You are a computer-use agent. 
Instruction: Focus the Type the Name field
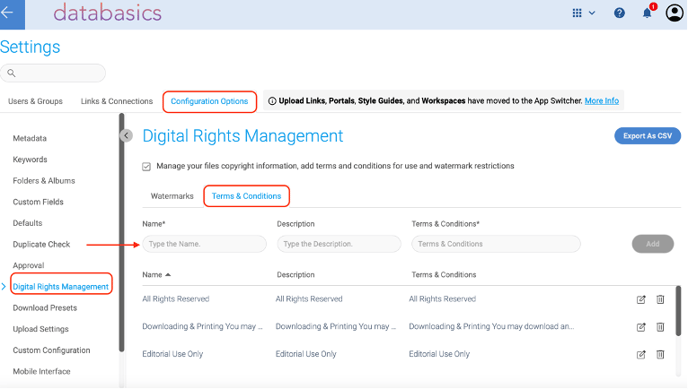204,244
